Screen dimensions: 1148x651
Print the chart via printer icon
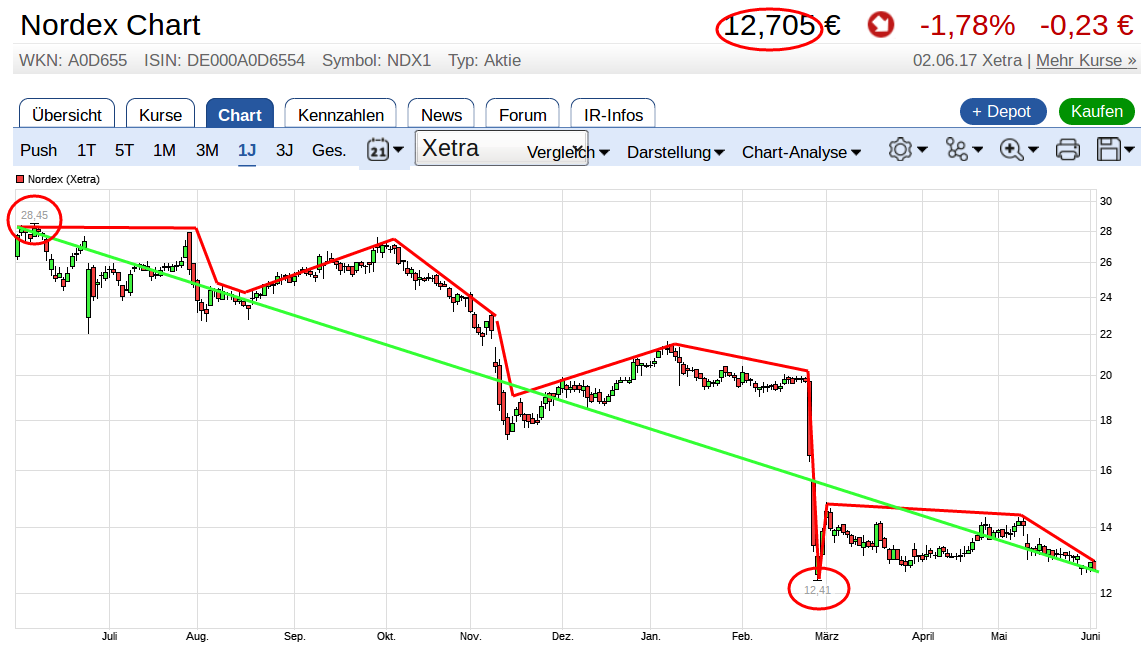tap(1067, 149)
